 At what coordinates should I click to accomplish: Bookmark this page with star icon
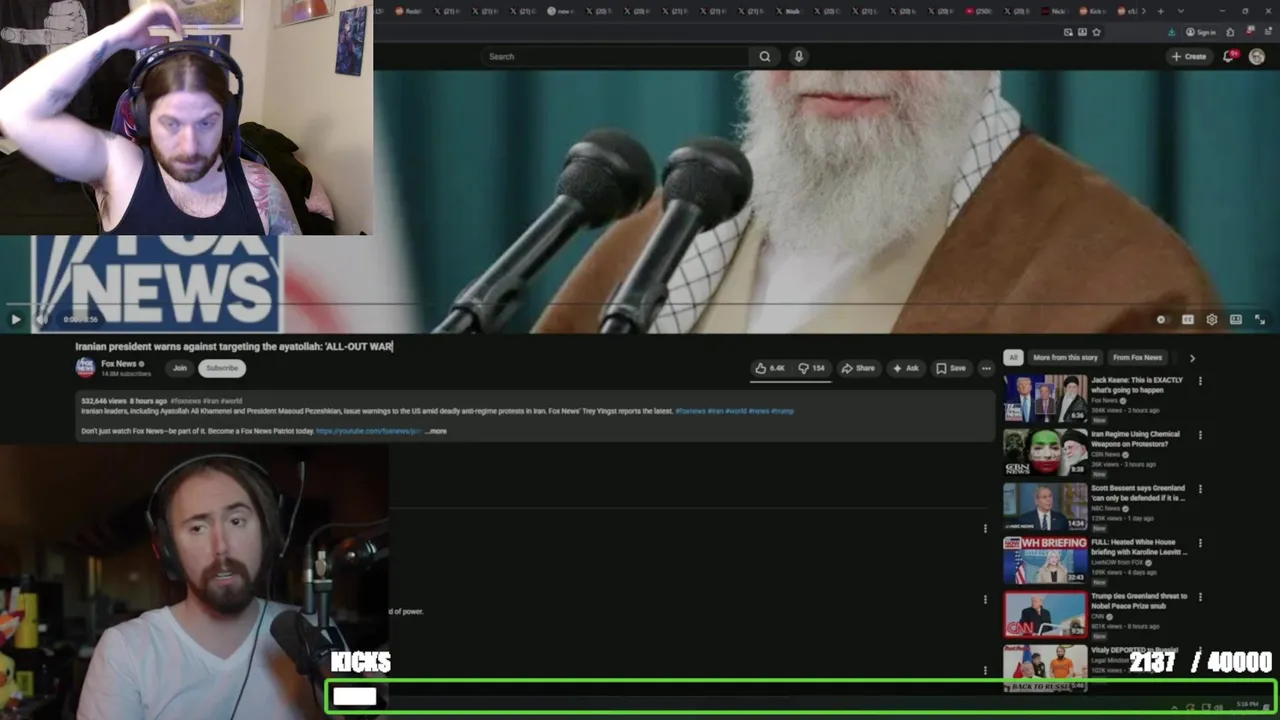[x=1096, y=32]
